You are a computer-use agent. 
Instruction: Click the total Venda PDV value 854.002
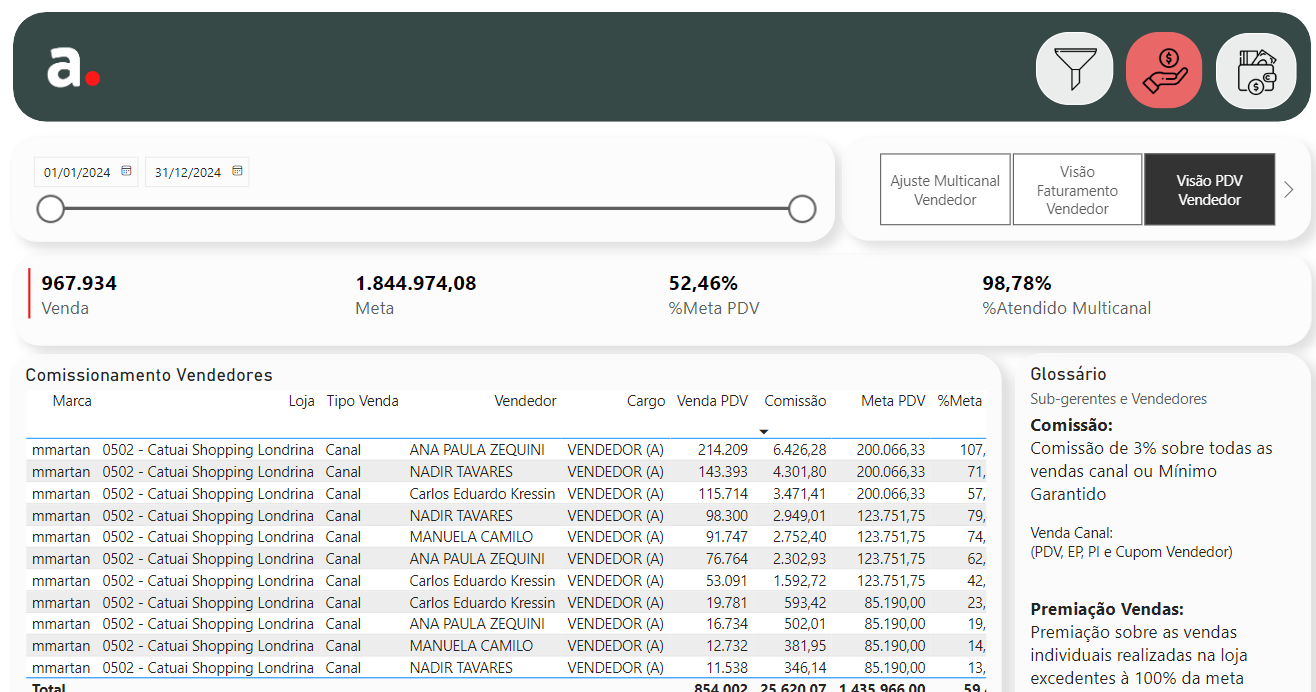click(x=721, y=686)
